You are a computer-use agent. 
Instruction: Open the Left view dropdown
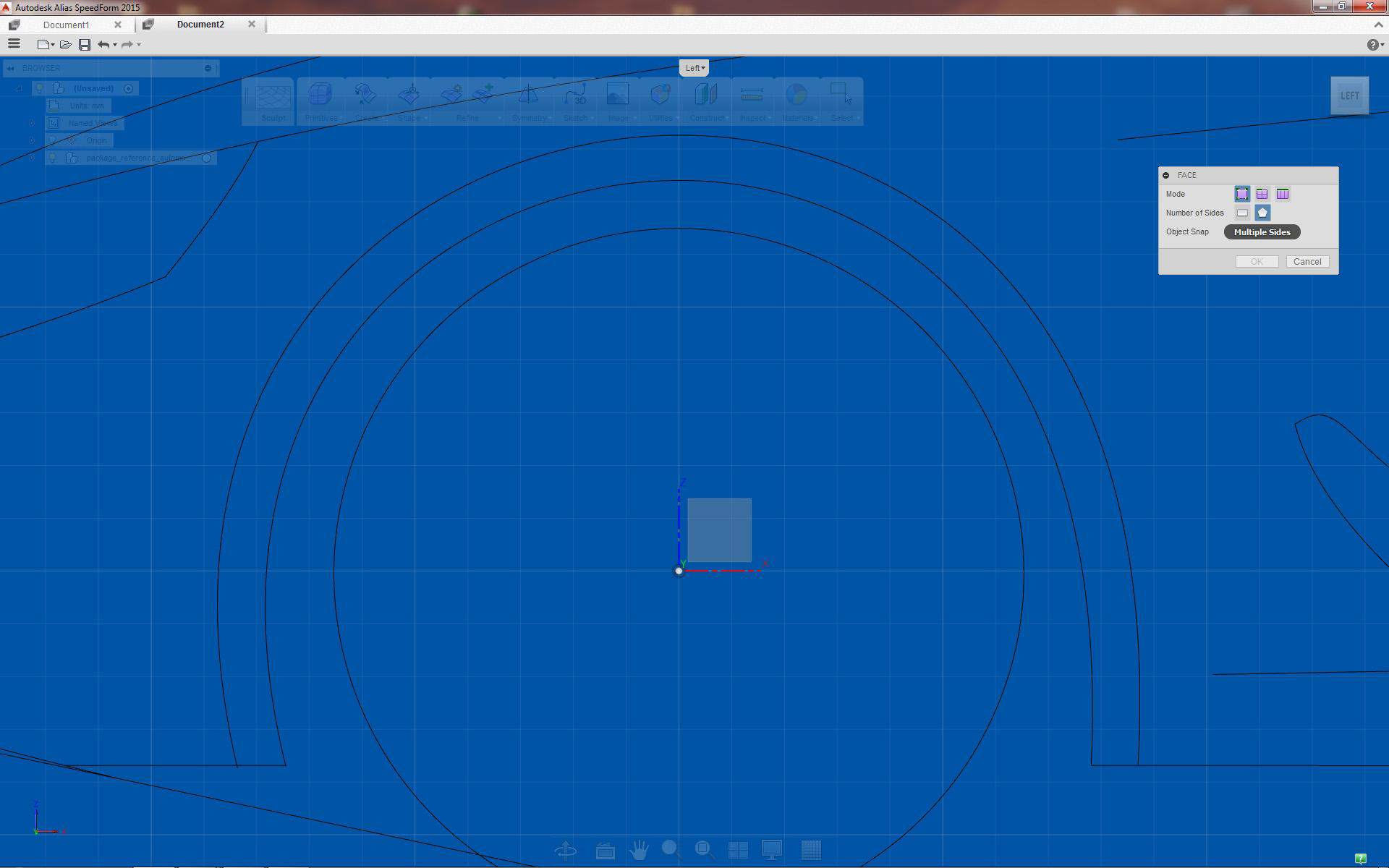(x=694, y=68)
